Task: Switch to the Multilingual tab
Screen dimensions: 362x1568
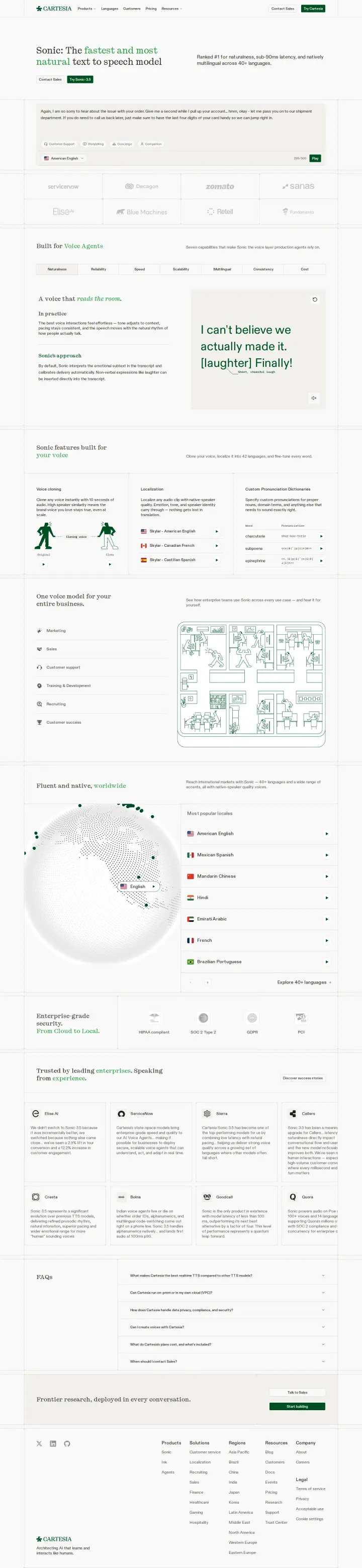Action: point(222,269)
